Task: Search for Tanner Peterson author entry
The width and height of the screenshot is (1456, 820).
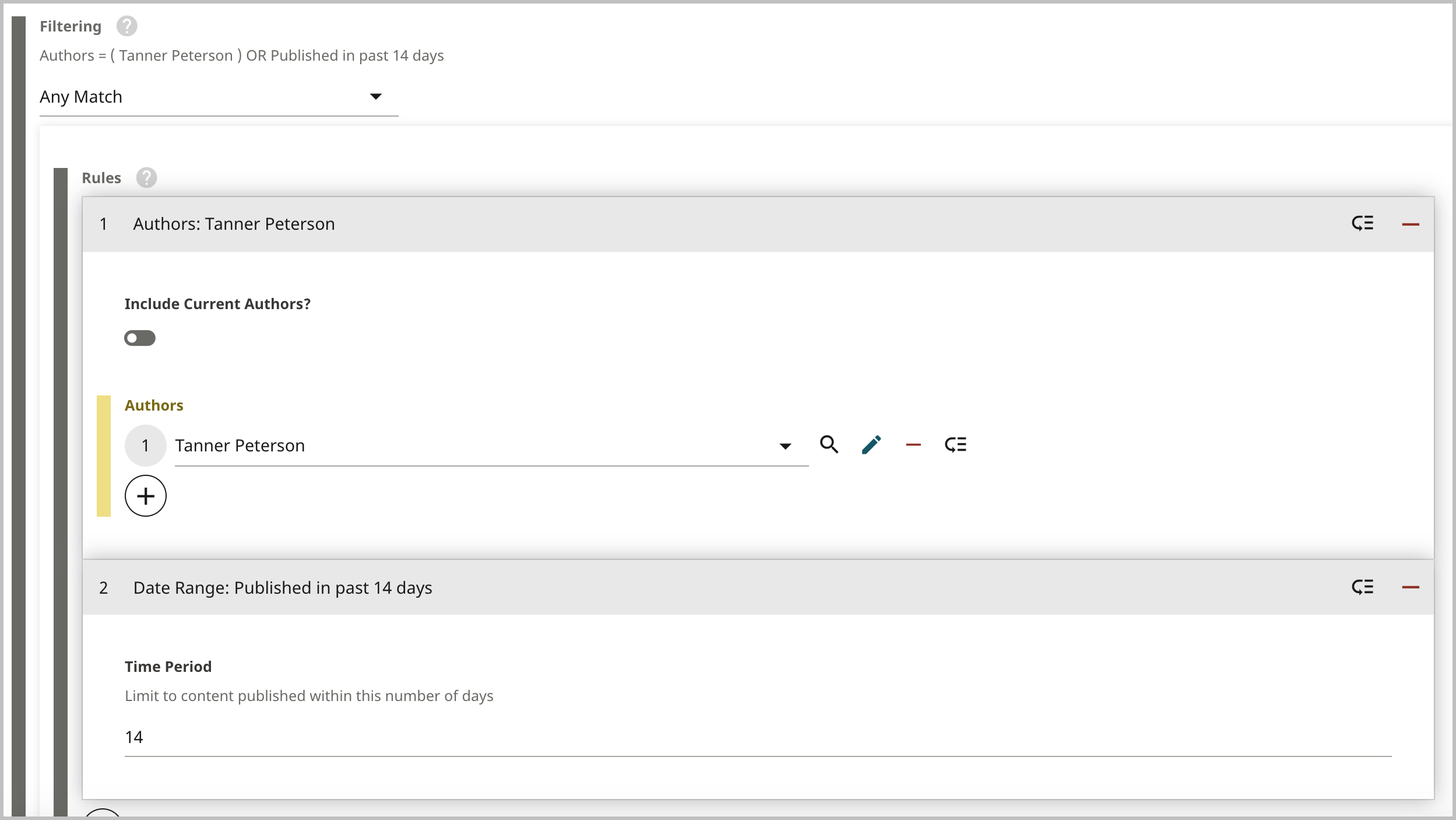Action: (x=829, y=445)
